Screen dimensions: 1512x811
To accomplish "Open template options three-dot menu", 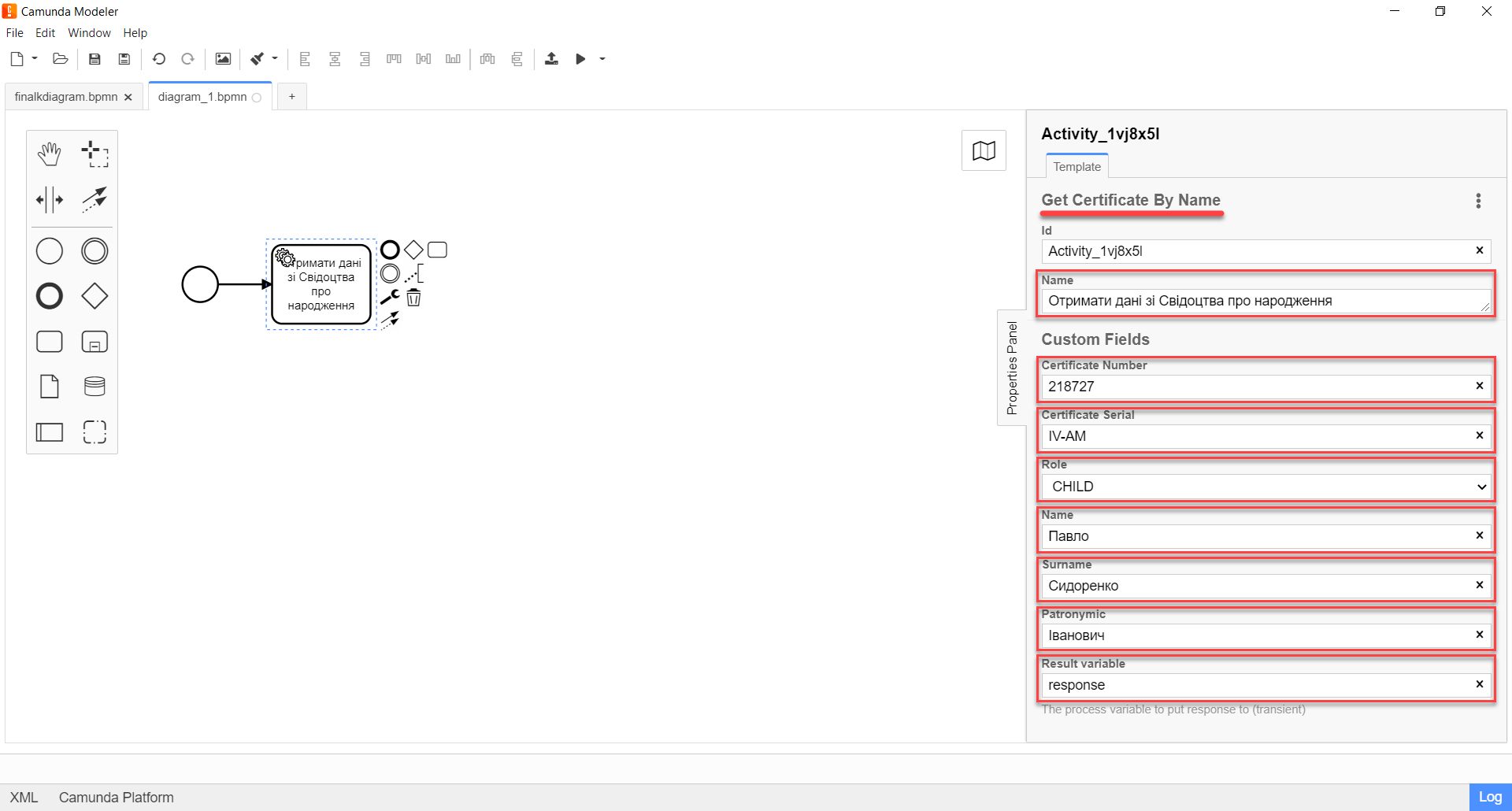I will click(x=1478, y=201).
